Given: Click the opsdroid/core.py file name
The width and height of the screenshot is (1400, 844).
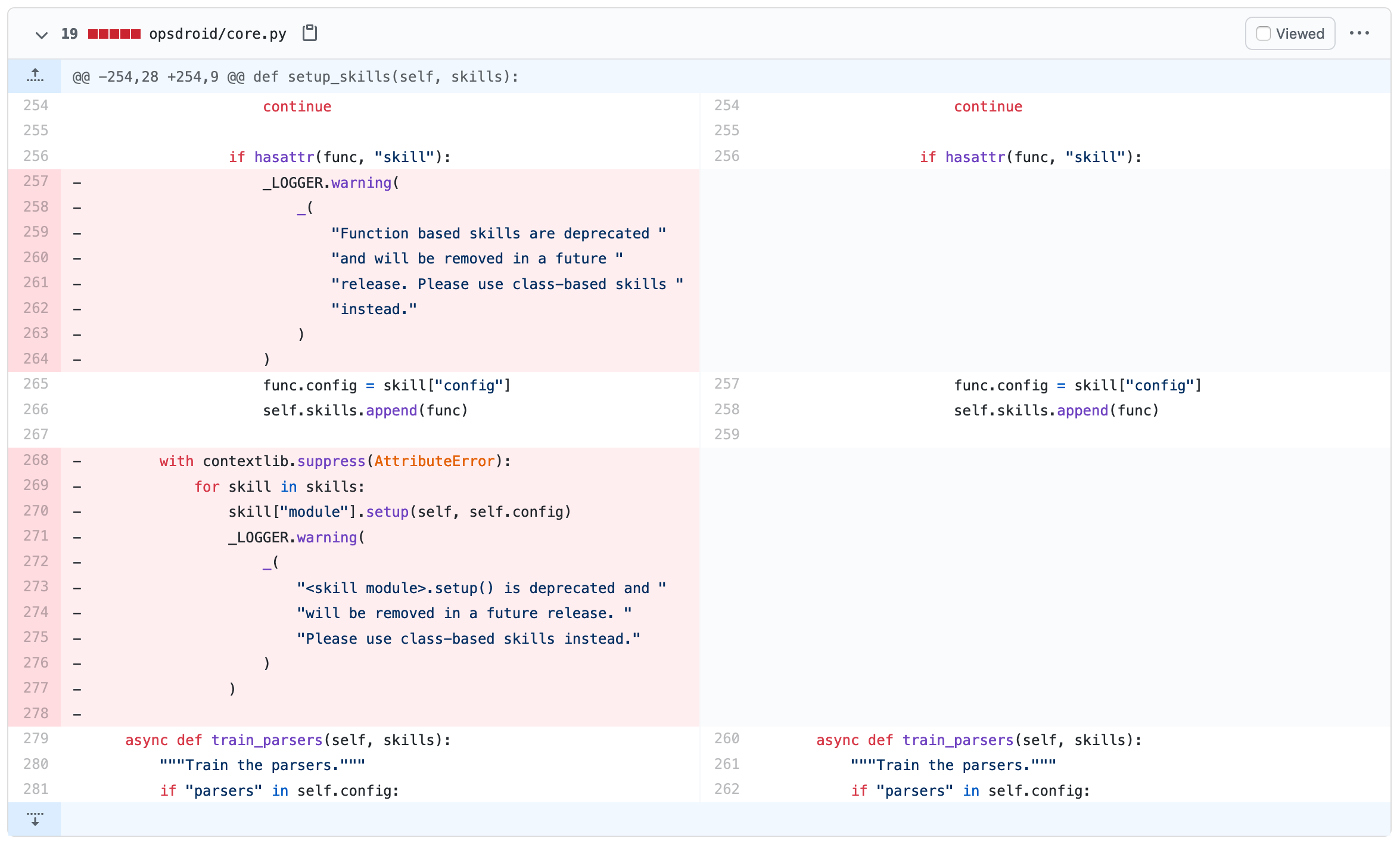Looking at the screenshot, I should [217, 34].
